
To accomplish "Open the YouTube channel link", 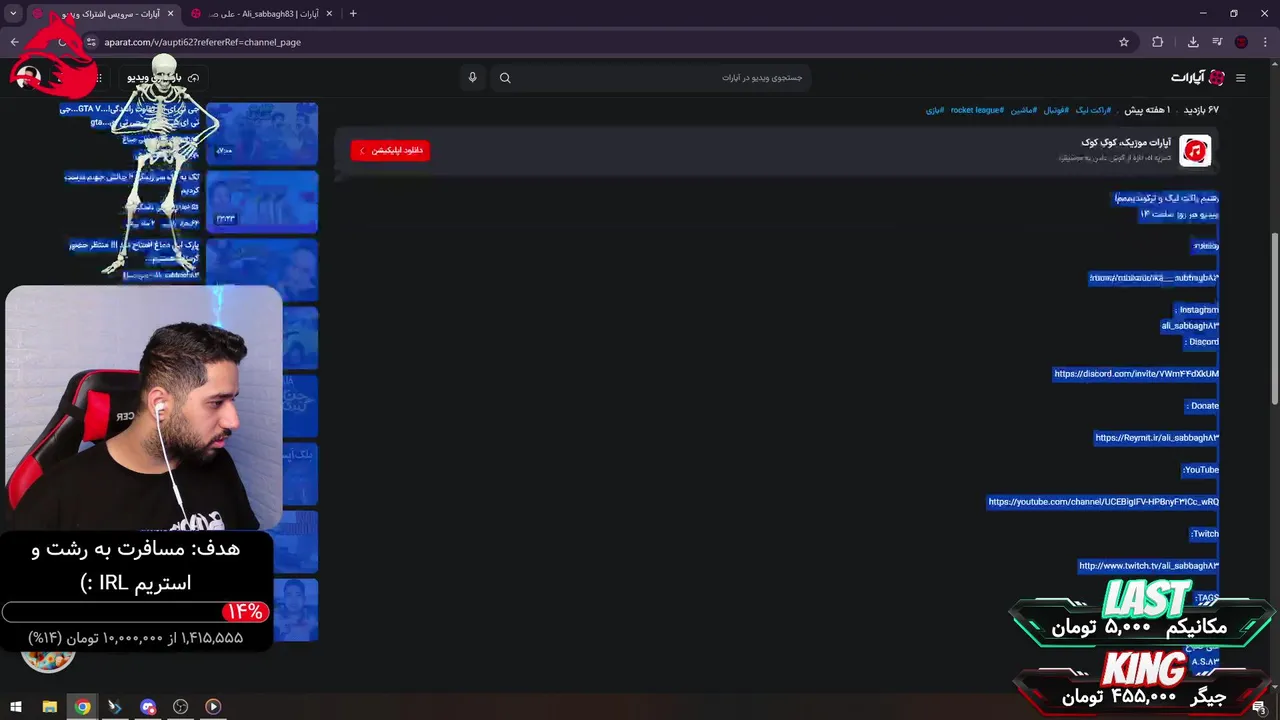I will (x=1103, y=502).
